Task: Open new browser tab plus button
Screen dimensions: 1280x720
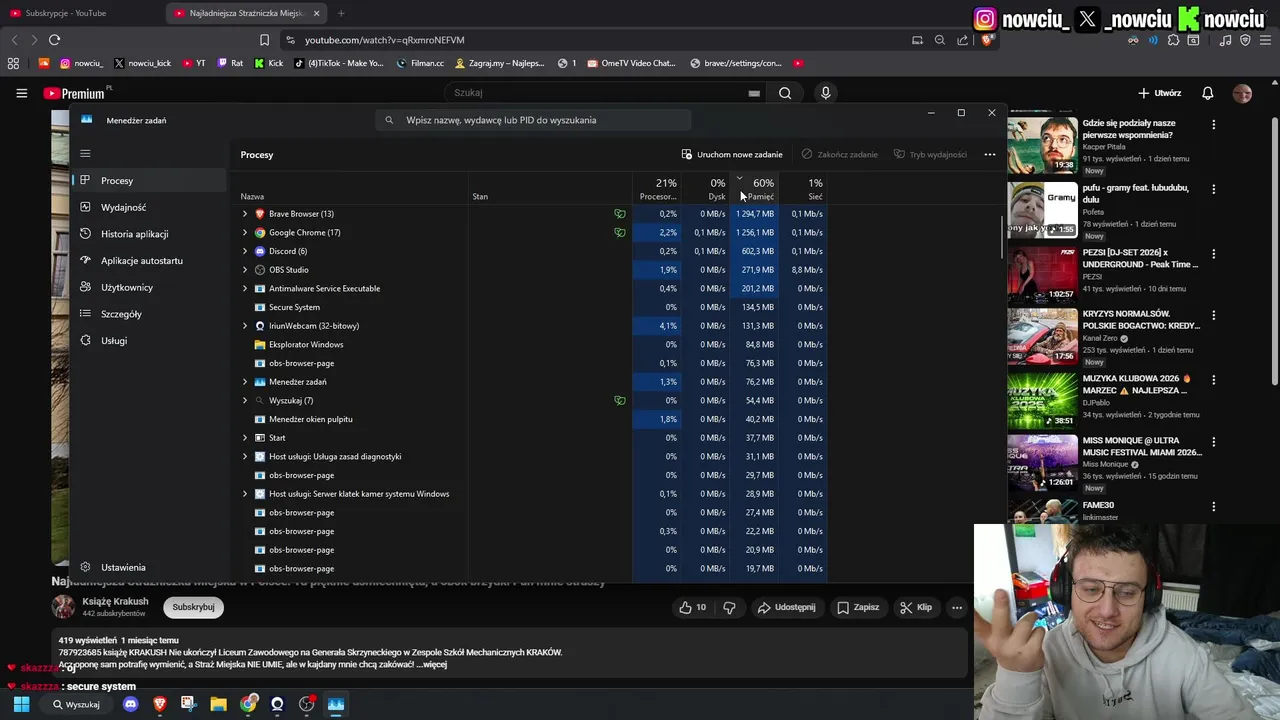Action: (x=341, y=13)
